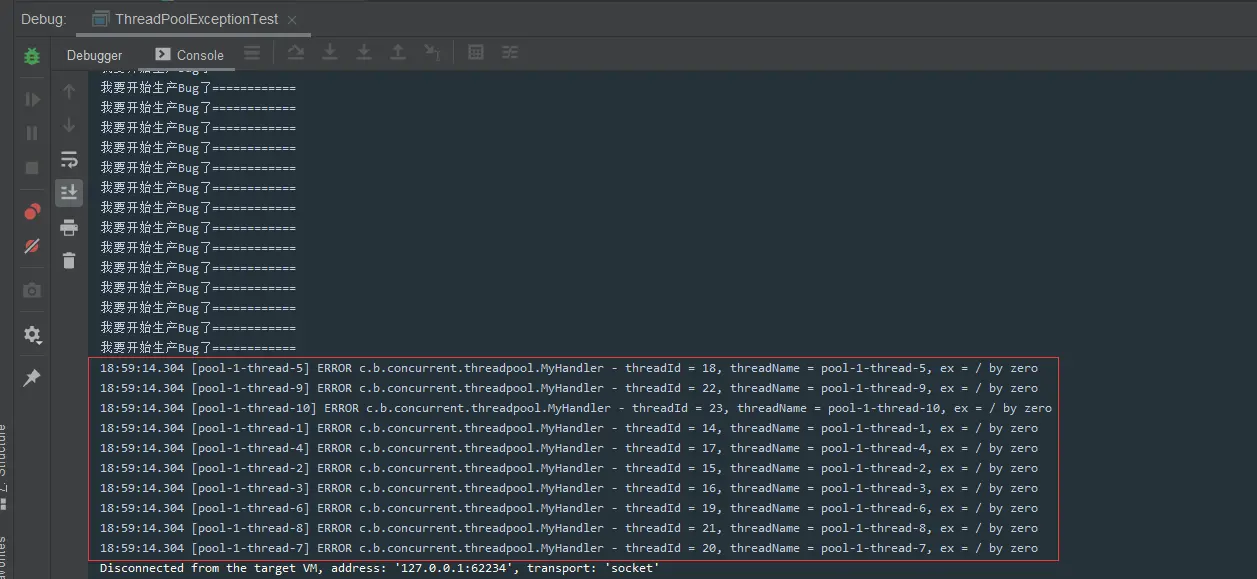Click the Step Into icon

click(x=329, y=52)
